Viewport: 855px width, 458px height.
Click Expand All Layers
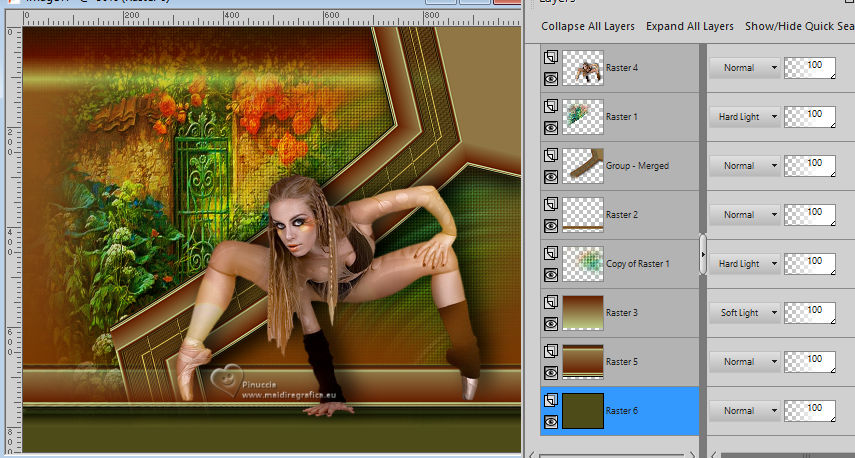(690, 26)
